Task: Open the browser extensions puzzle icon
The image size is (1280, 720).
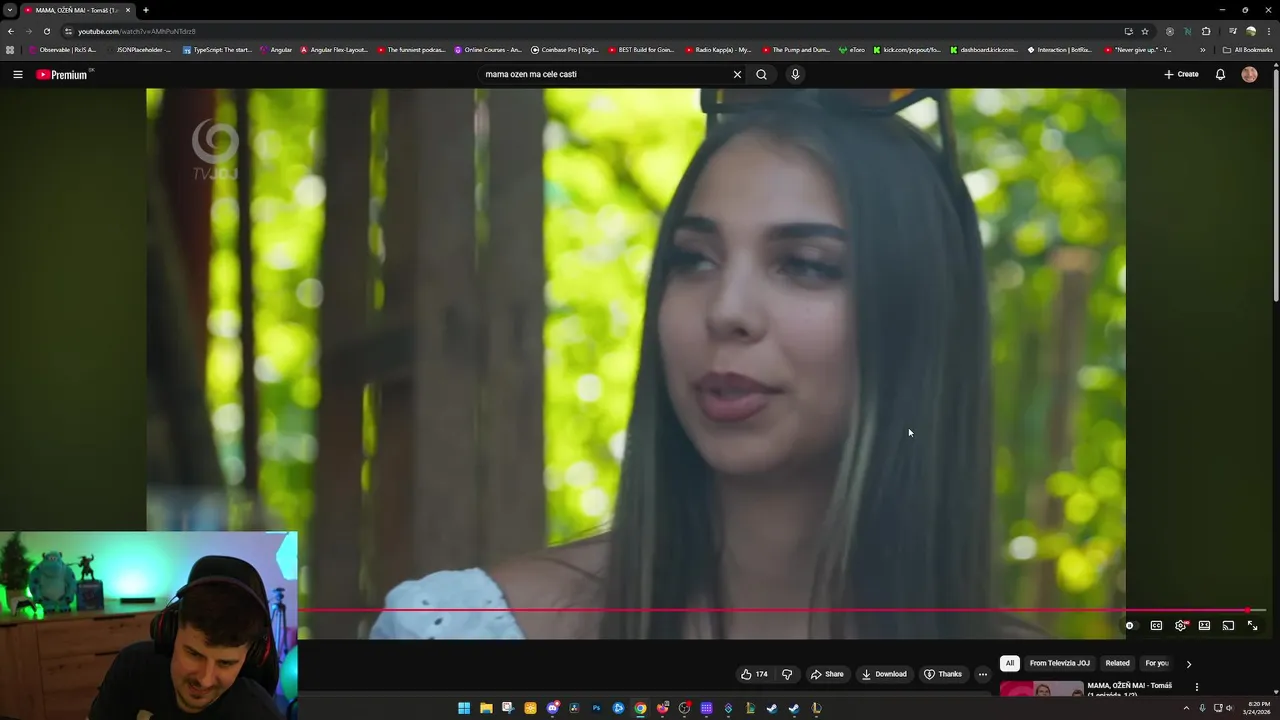Action: tap(1206, 31)
